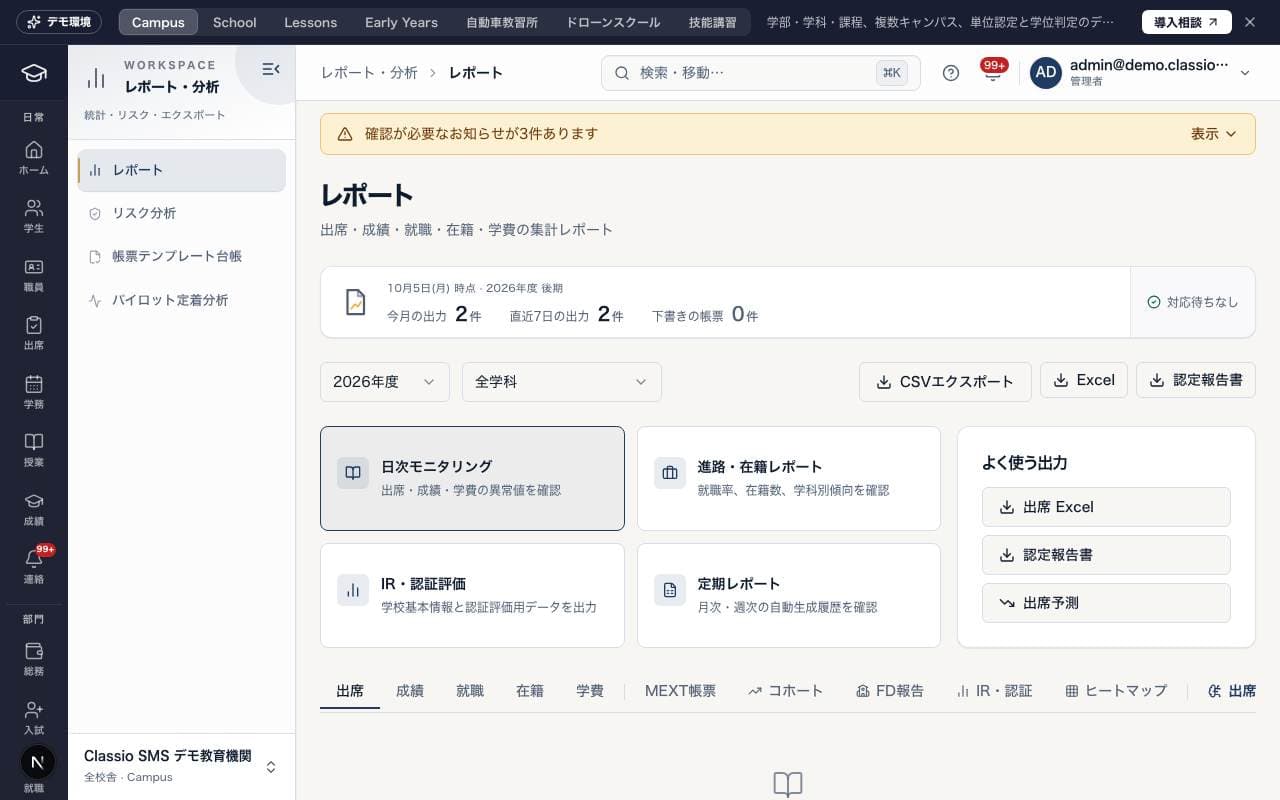Open 総務 wallet icon
1280x800 pixels.
tap(33, 659)
